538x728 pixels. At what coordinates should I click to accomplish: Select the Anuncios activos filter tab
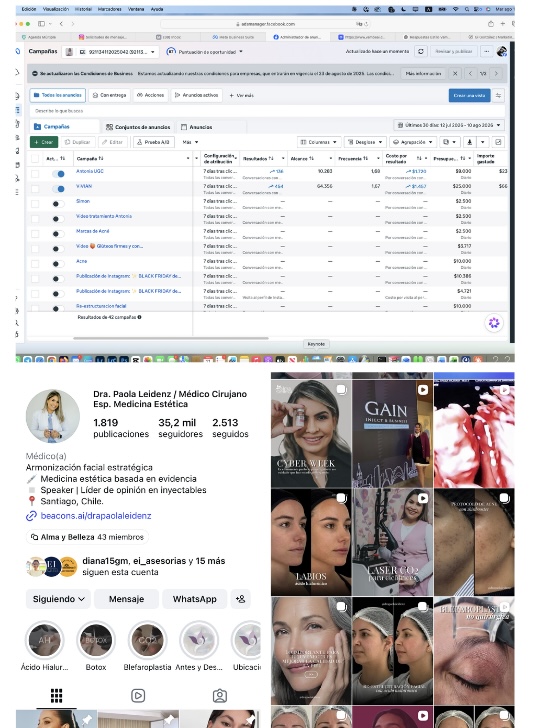(x=197, y=95)
